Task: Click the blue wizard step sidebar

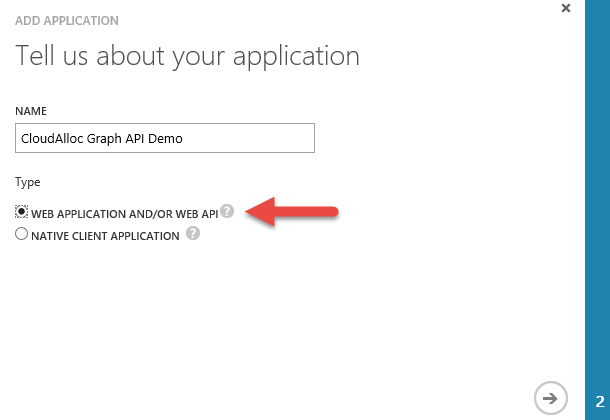Action: (x=597, y=200)
